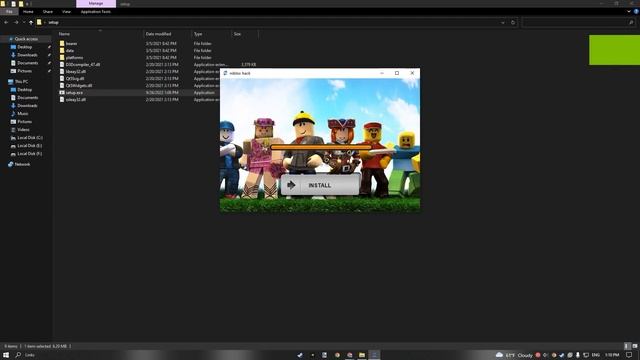
Task: Open Explorer help question icon
Action: pyautogui.click(x=636, y=12)
